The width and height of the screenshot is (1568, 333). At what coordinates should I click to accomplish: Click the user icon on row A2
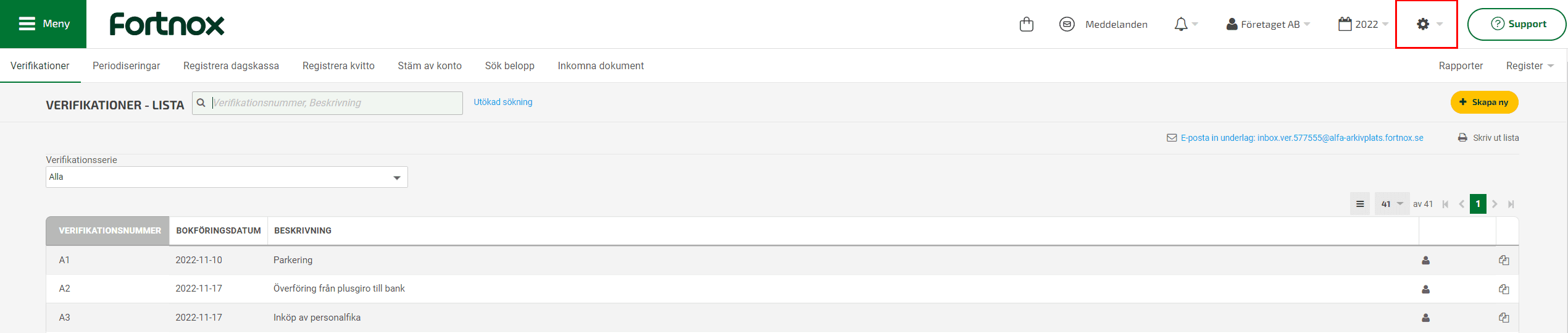pos(1425,289)
